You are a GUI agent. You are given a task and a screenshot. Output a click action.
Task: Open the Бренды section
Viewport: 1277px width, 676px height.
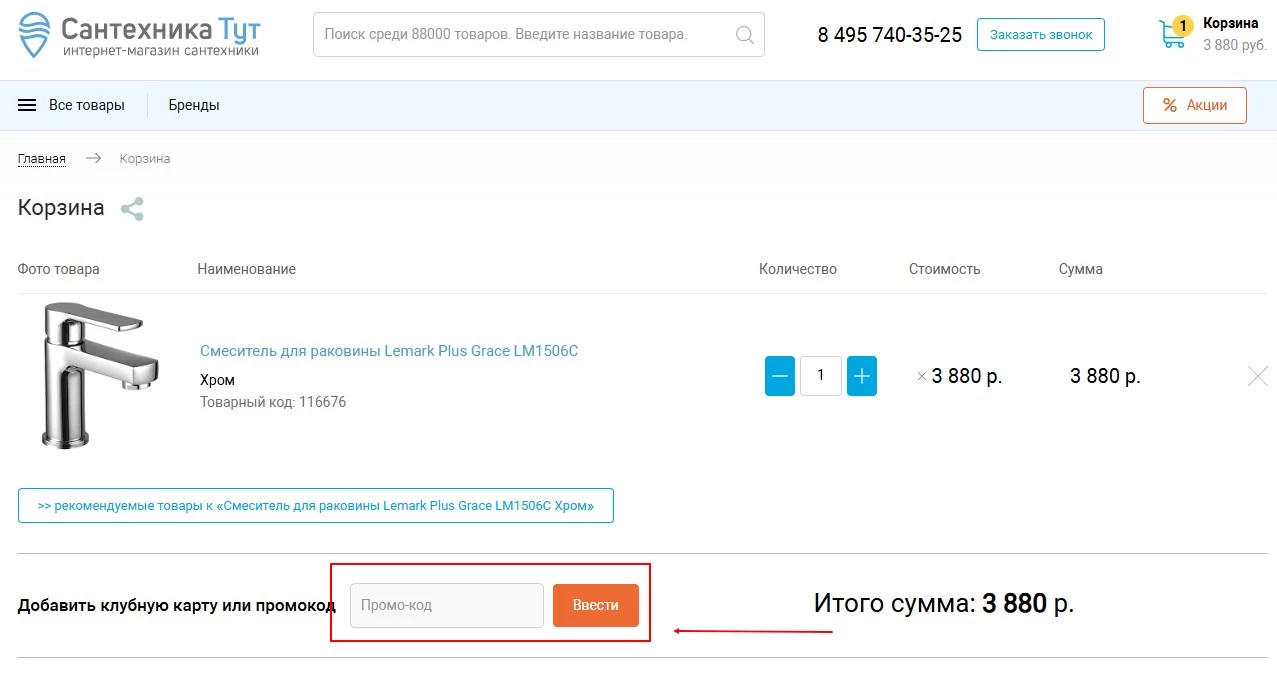[193, 104]
